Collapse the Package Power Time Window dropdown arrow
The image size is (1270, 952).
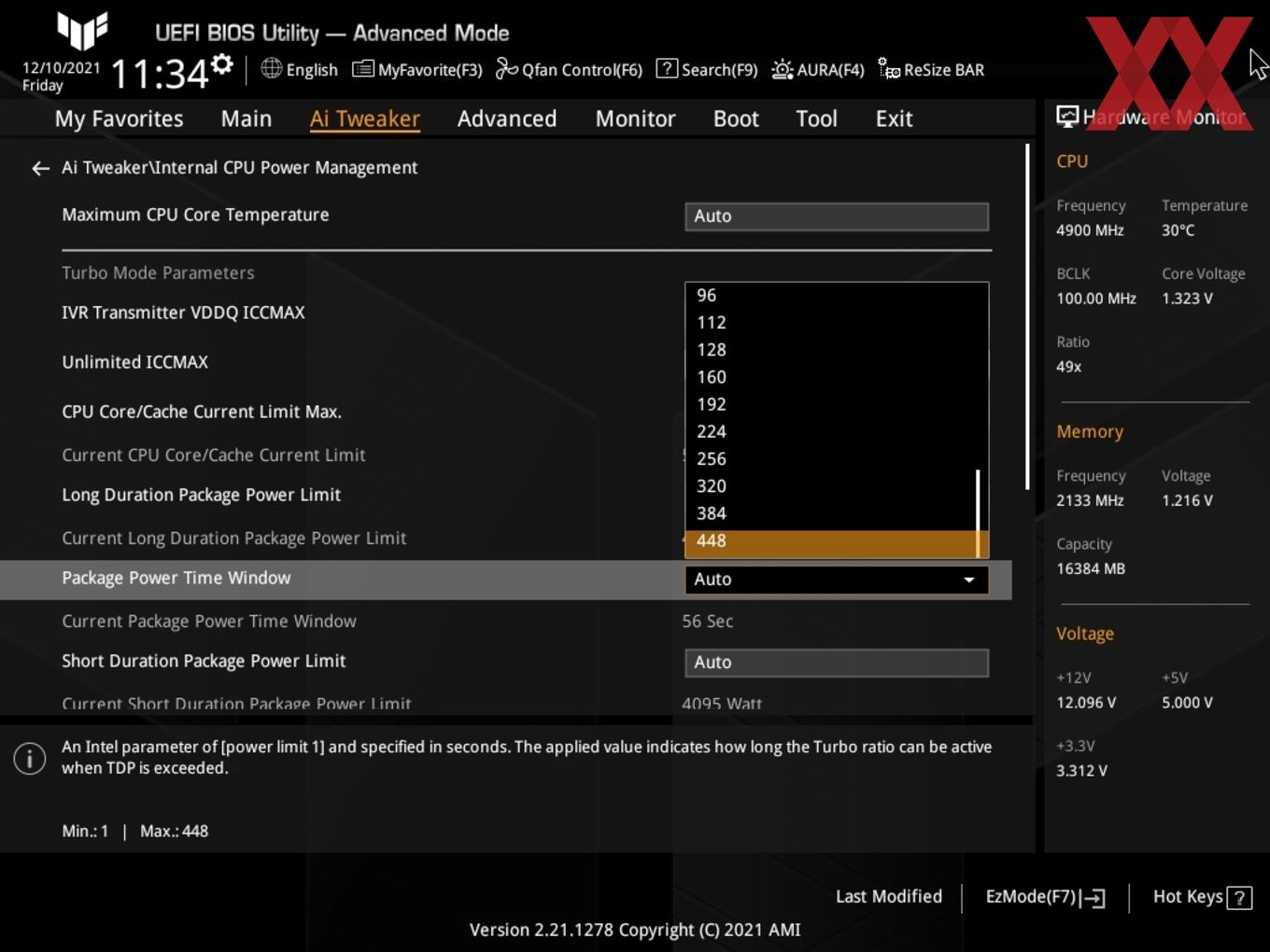969,580
